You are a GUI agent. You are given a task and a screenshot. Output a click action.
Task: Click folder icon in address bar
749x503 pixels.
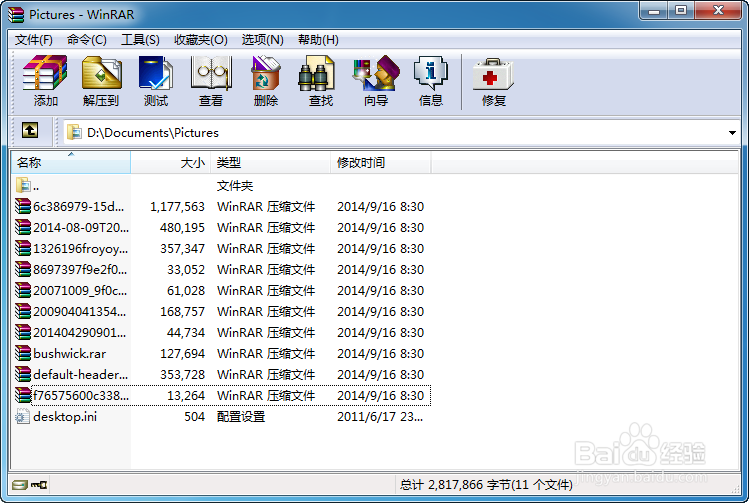click(x=74, y=132)
